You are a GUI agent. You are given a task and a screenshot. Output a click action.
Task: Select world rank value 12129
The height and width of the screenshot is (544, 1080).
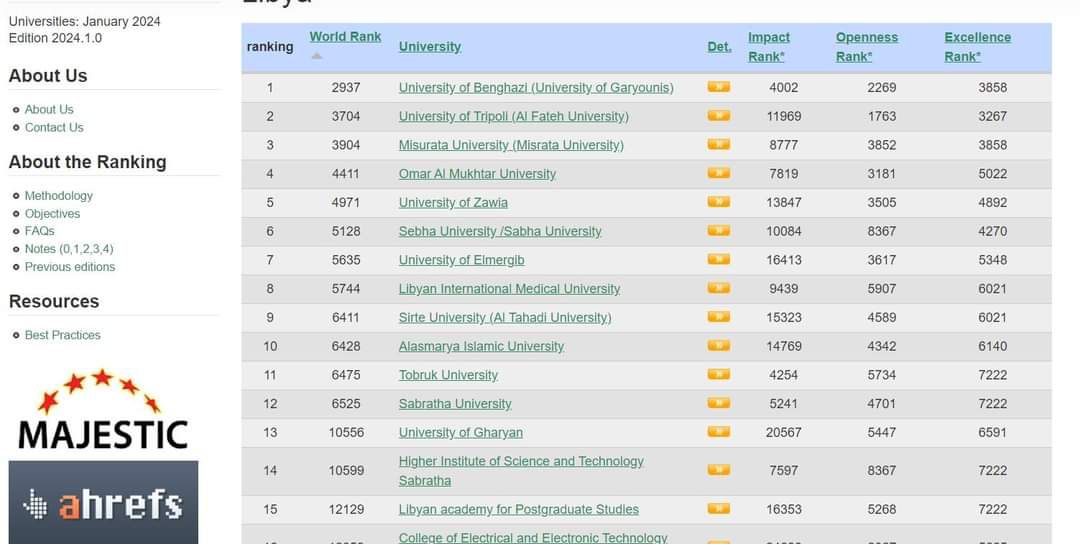[346, 510]
